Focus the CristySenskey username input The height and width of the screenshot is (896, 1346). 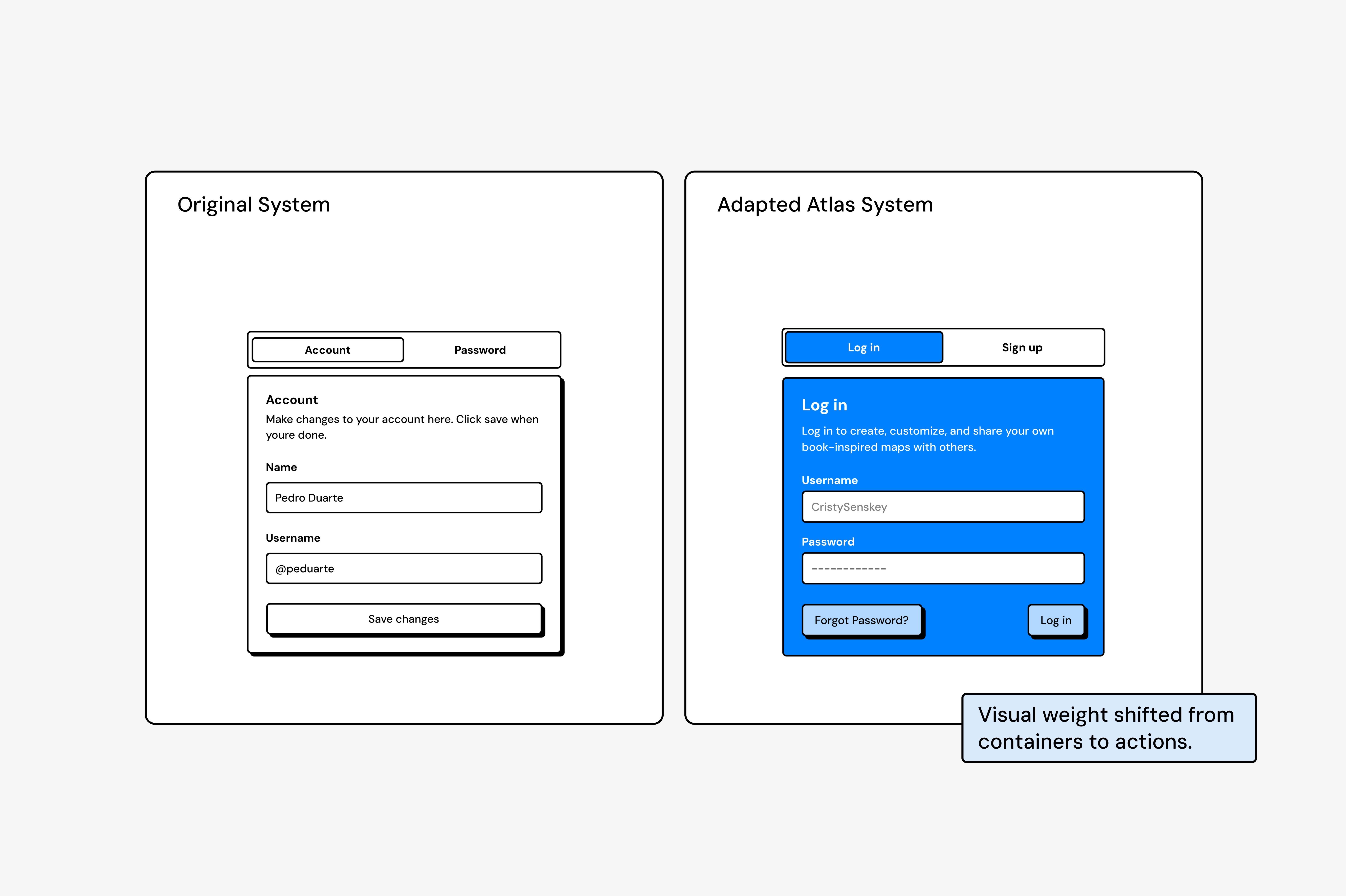(x=943, y=507)
